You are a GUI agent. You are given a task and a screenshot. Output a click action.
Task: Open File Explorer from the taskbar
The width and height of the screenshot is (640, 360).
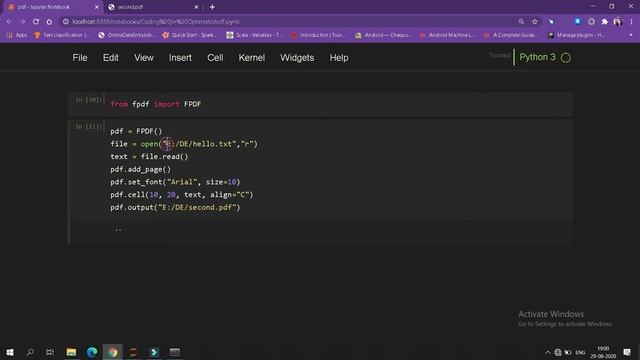tap(71, 352)
